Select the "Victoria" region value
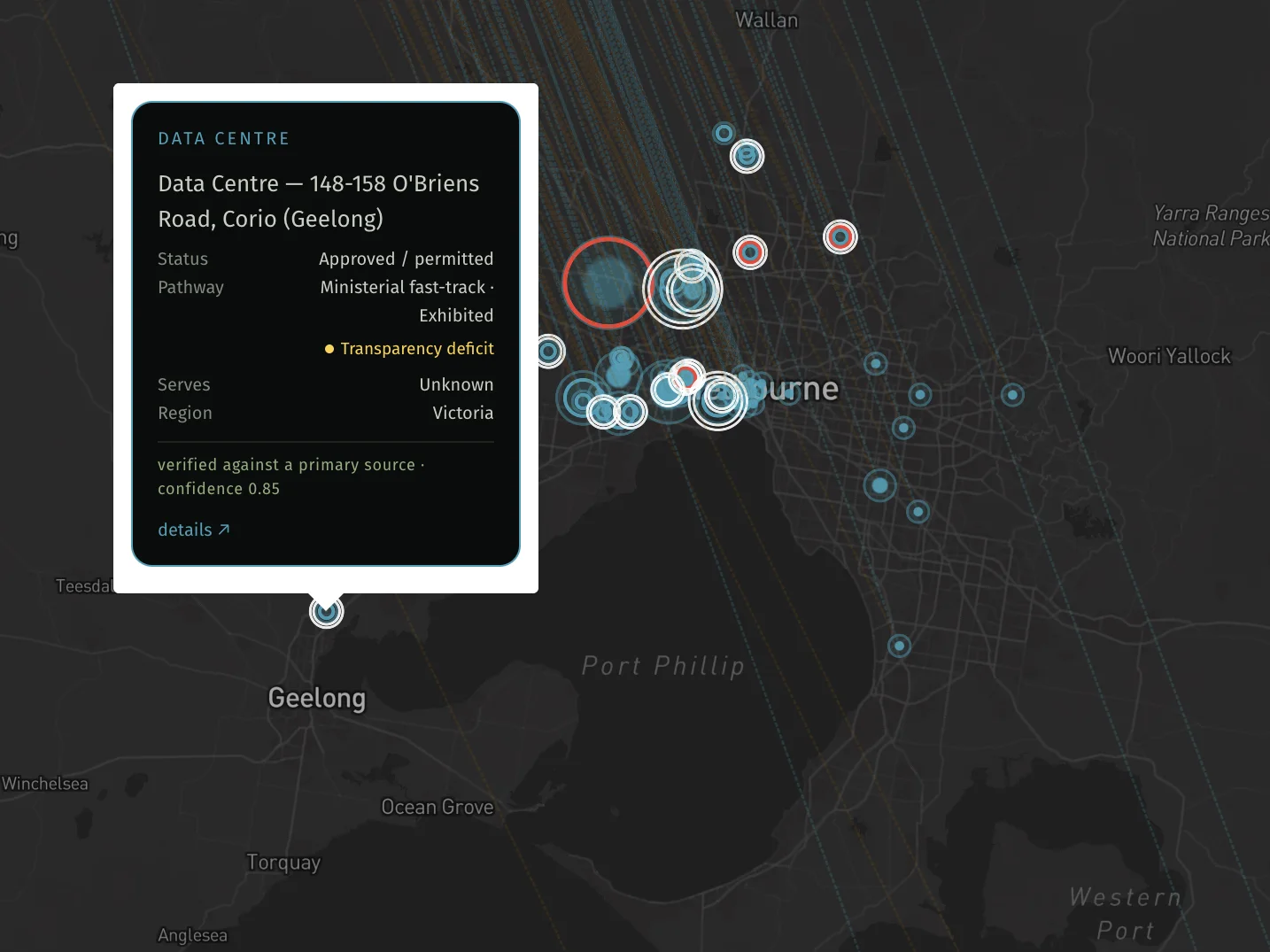The width and height of the screenshot is (1270, 952). click(x=463, y=413)
